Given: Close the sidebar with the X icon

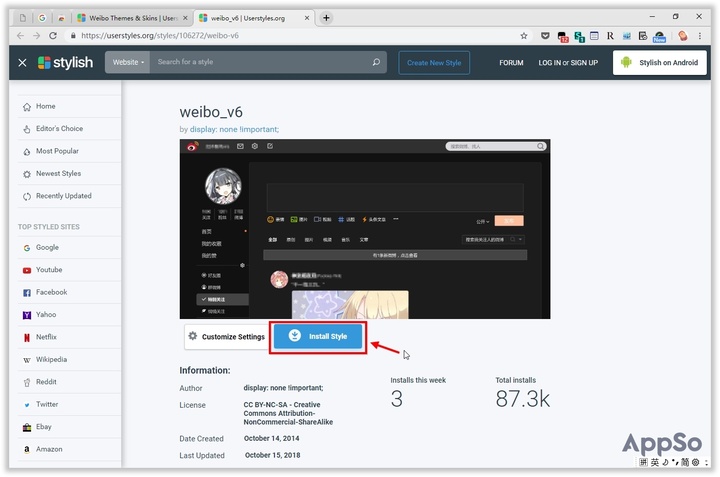Looking at the screenshot, I should pyautogui.click(x=22, y=62).
